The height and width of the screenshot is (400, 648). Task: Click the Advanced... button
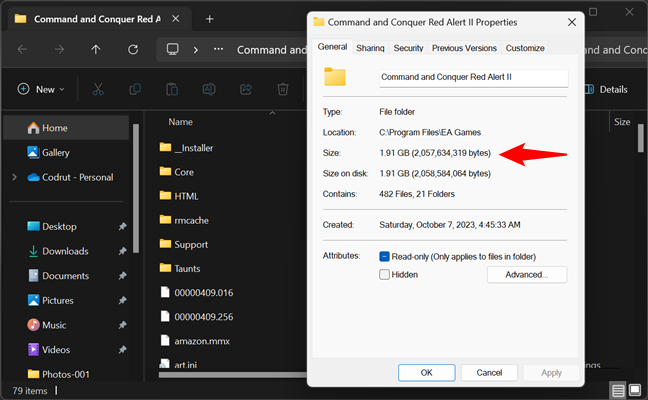(x=527, y=274)
